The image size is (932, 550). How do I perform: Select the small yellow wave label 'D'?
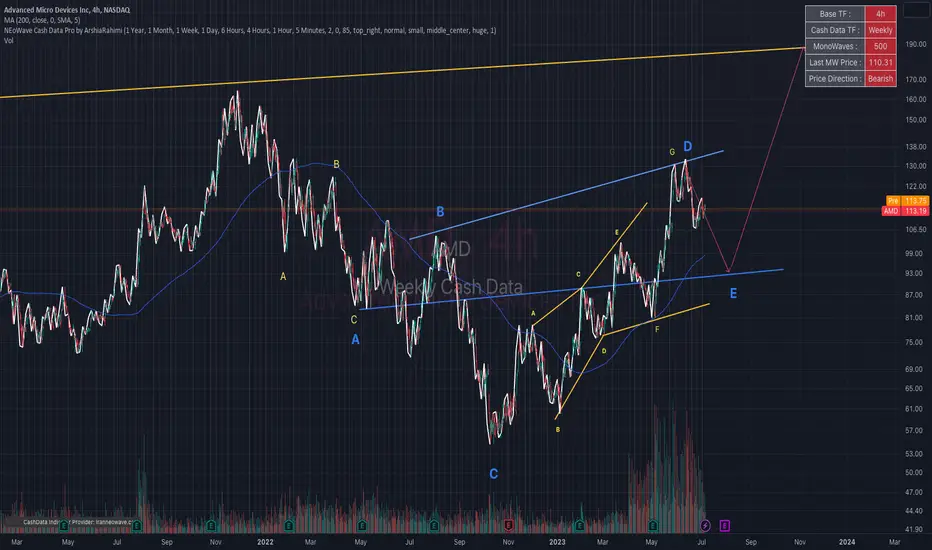604,351
